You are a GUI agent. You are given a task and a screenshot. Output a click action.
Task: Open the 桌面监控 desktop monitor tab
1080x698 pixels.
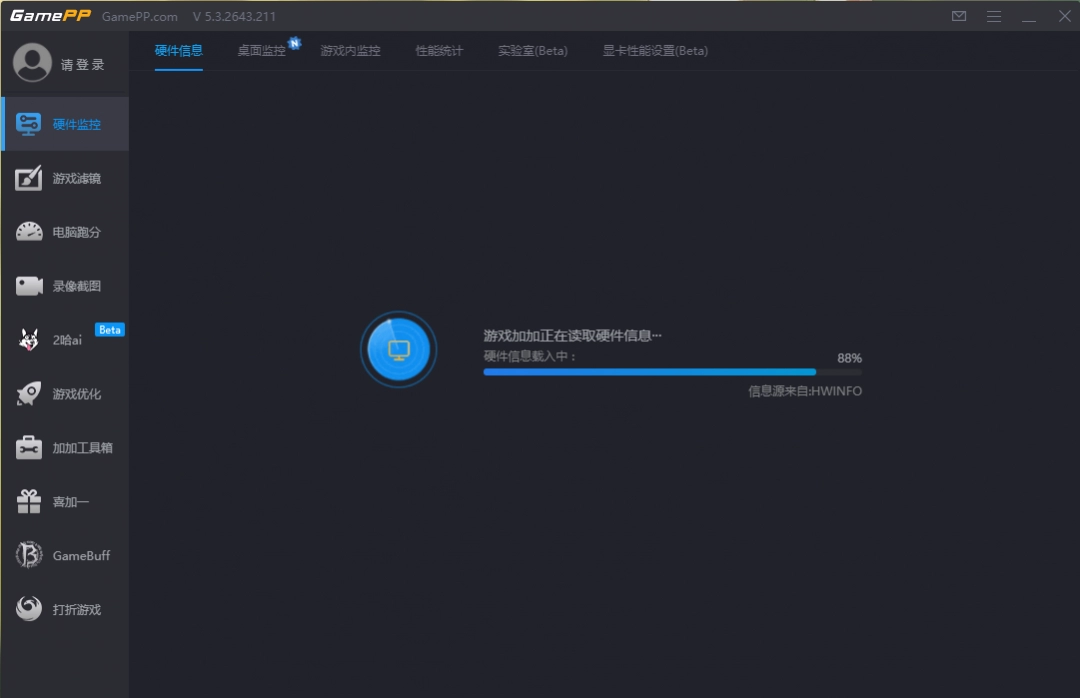point(263,48)
